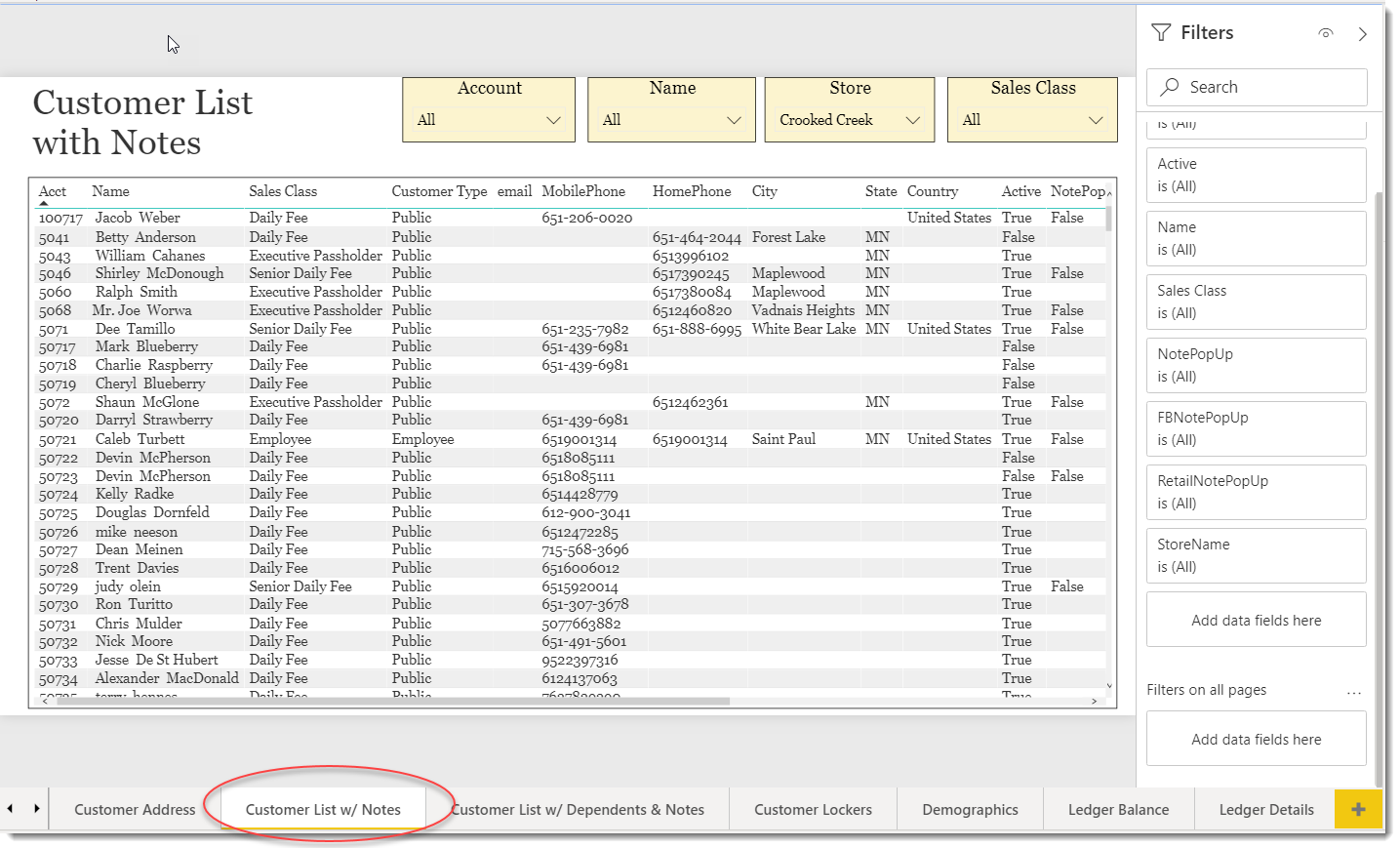Add a new page with the plus button
This screenshot has width=1400, height=848.
1358,809
